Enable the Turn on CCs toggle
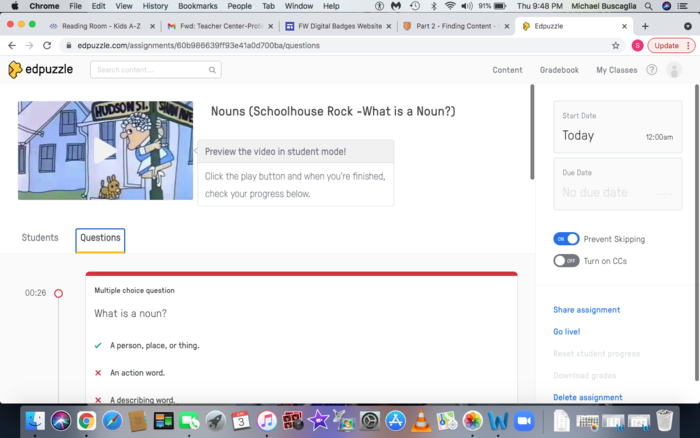Screen dimensions: 700x438 566,260
